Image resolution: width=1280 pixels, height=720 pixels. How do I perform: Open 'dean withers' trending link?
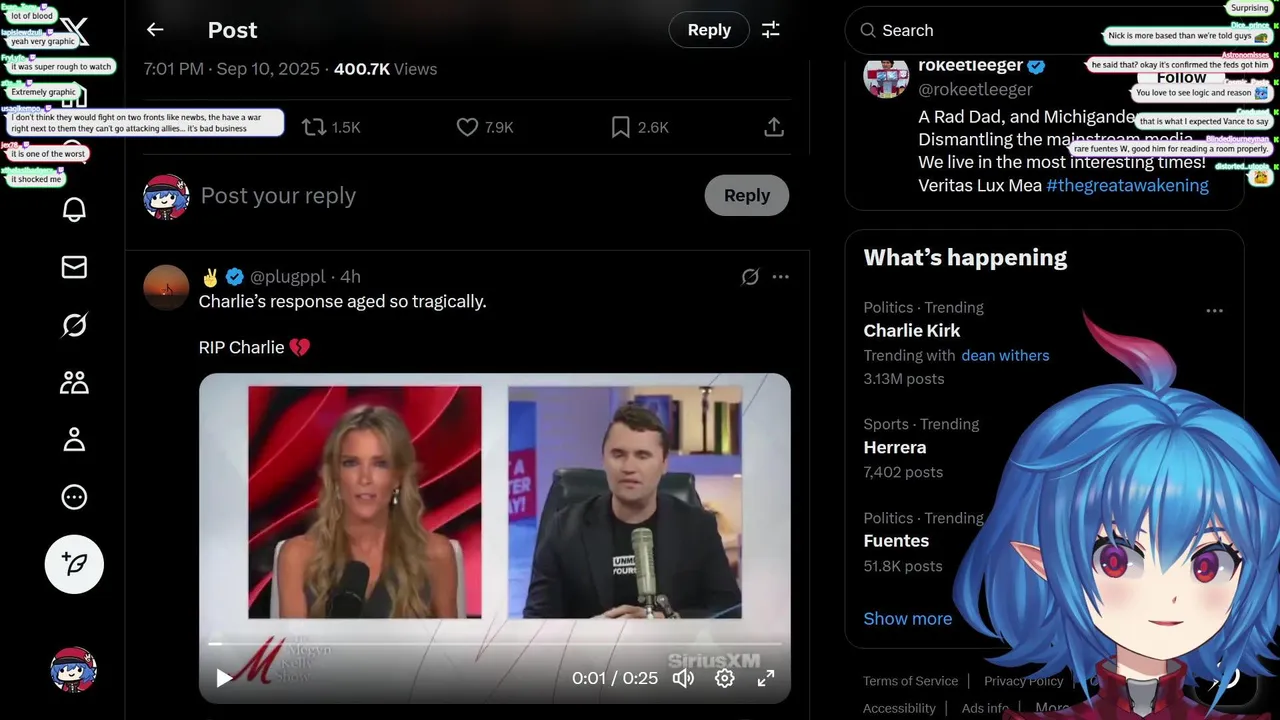click(1005, 355)
